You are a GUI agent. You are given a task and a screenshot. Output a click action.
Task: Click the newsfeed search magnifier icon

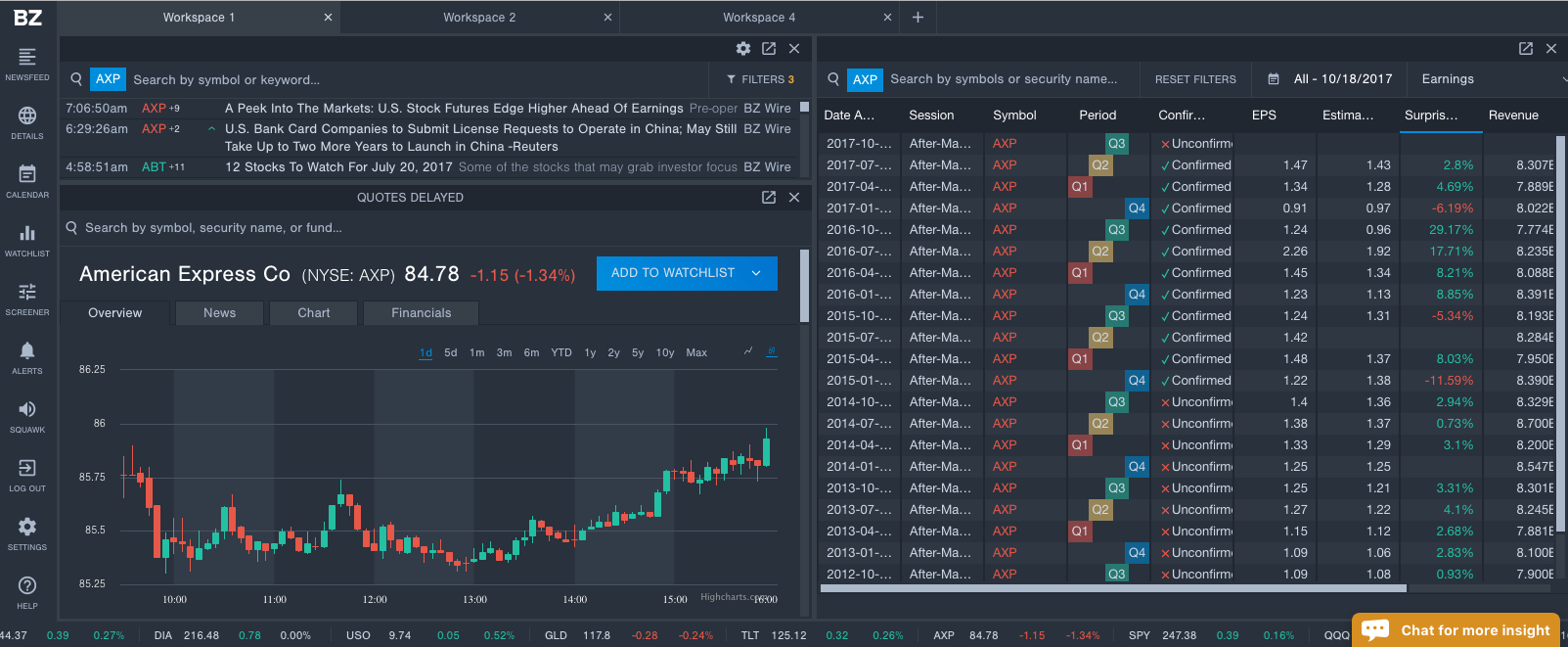[76, 79]
